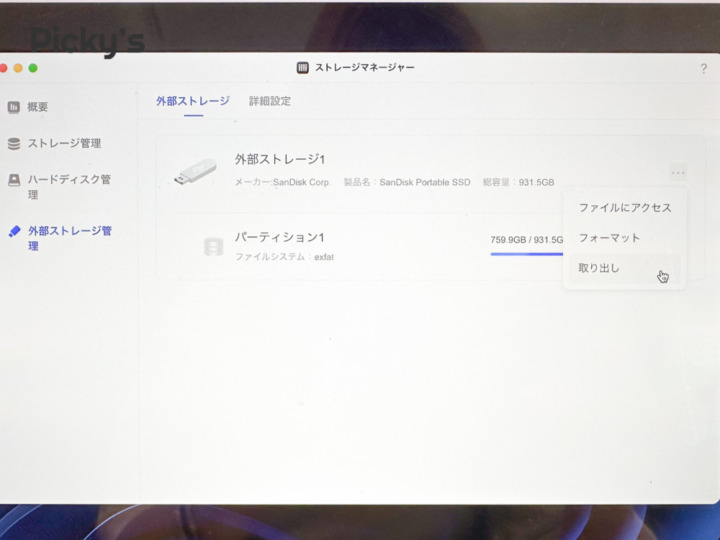Click the 外部ストレージ1 device name
This screenshot has width=720, height=540.
pyautogui.click(x=280, y=160)
